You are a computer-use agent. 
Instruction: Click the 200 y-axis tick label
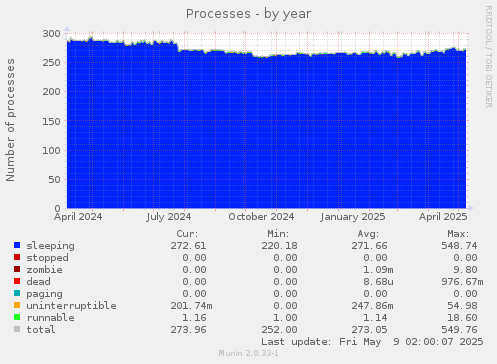[52, 92]
